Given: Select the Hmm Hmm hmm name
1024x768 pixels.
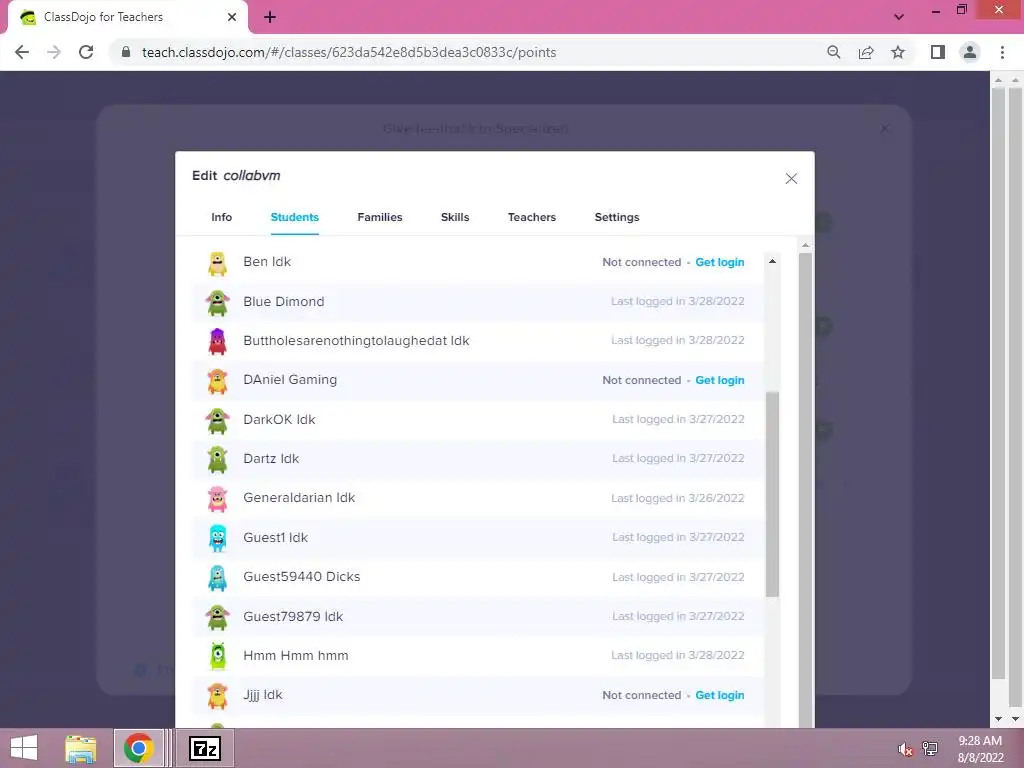Looking at the screenshot, I should [296, 656].
